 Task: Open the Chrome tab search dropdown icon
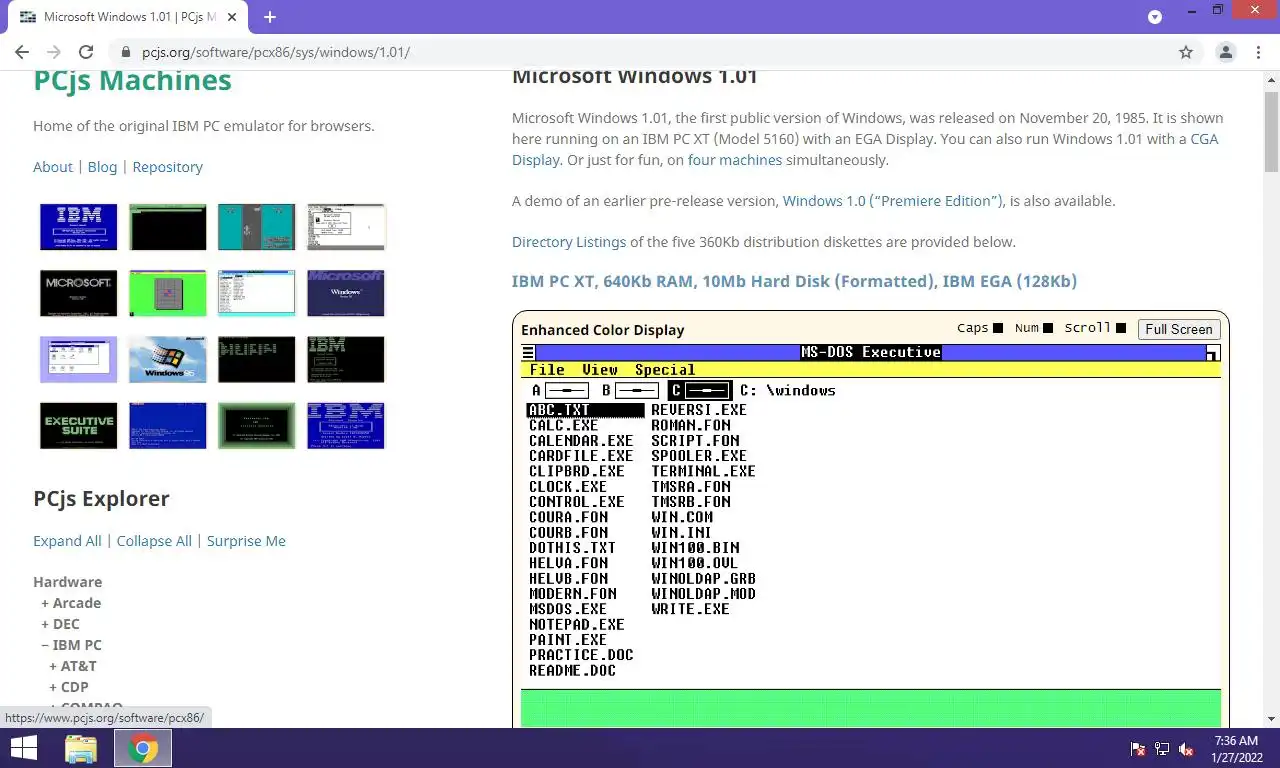[1155, 17]
